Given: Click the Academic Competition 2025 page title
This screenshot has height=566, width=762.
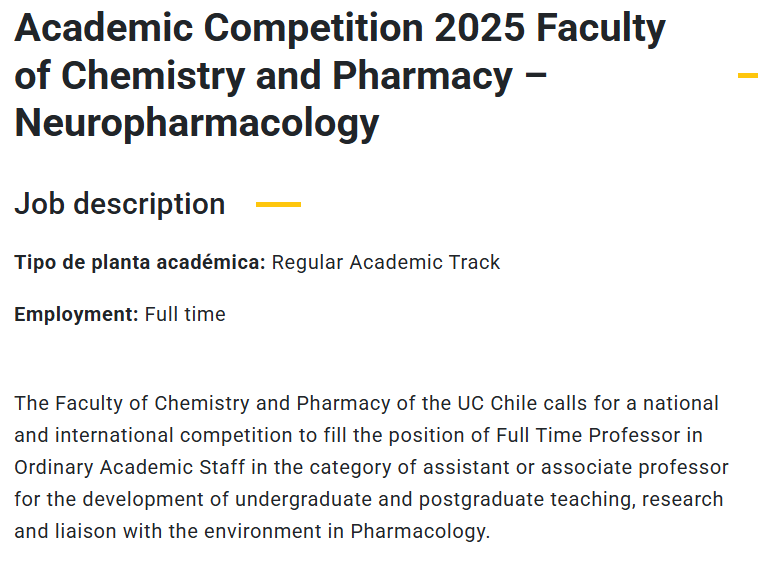Looking at the screenshot, I should tap(340, 75).
